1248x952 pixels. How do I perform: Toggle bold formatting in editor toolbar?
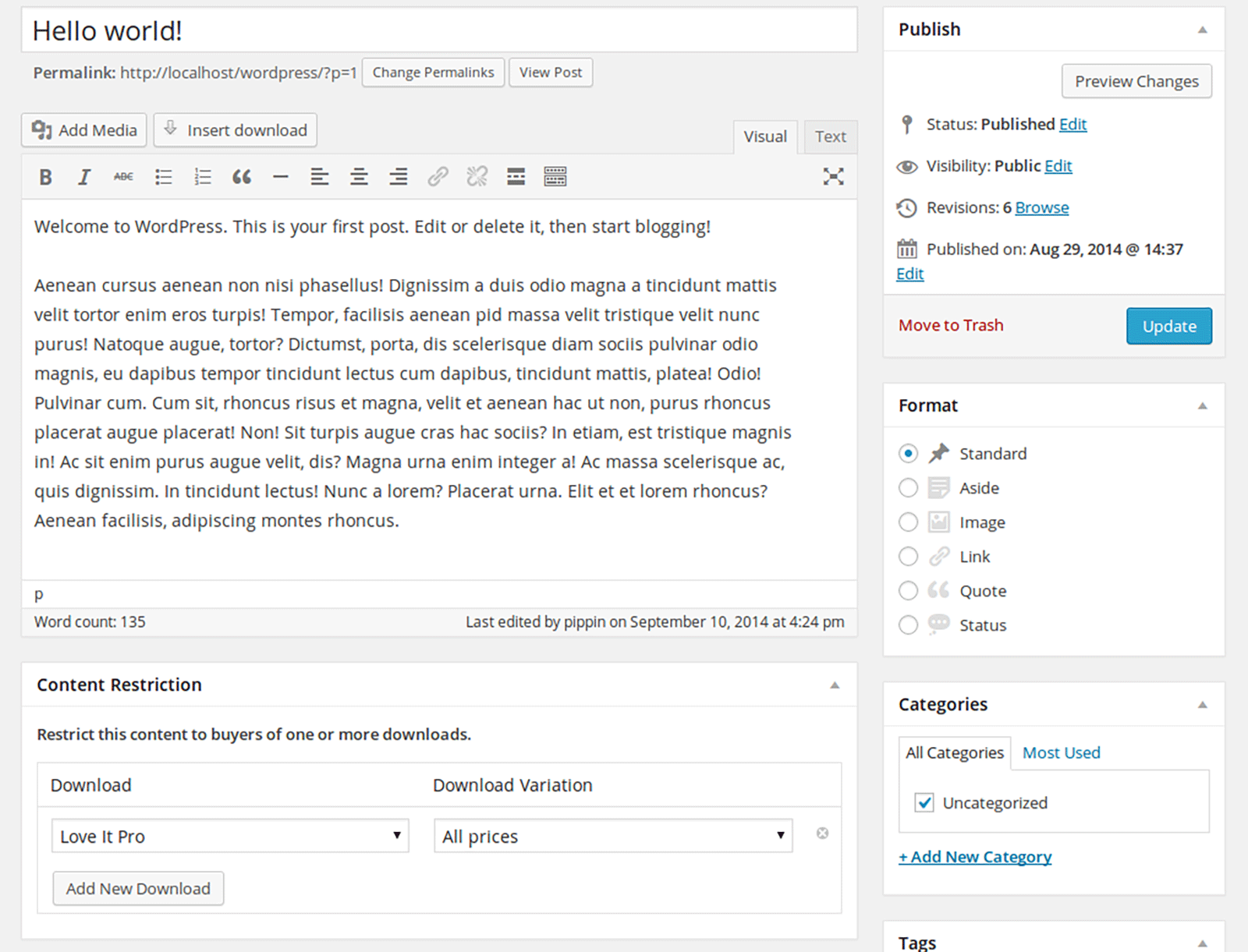(45, 177)
